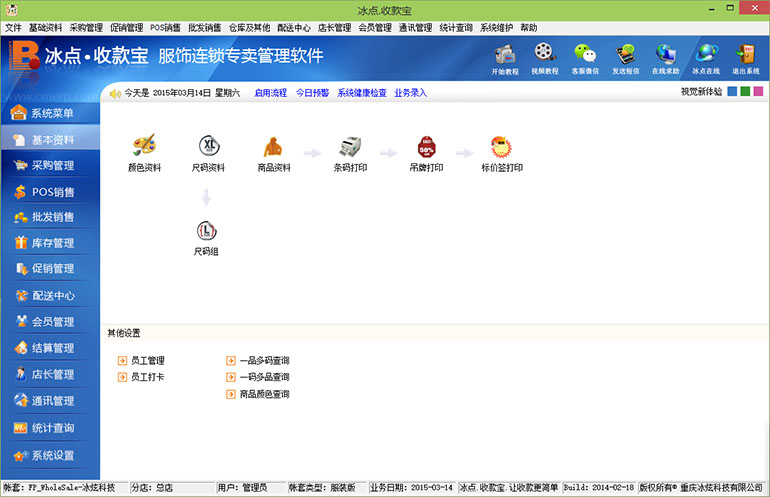The width and height of the screenshot is (770, 497).
Task: Open the 颜色资料 color palette icon
Action: click(144, 145)
